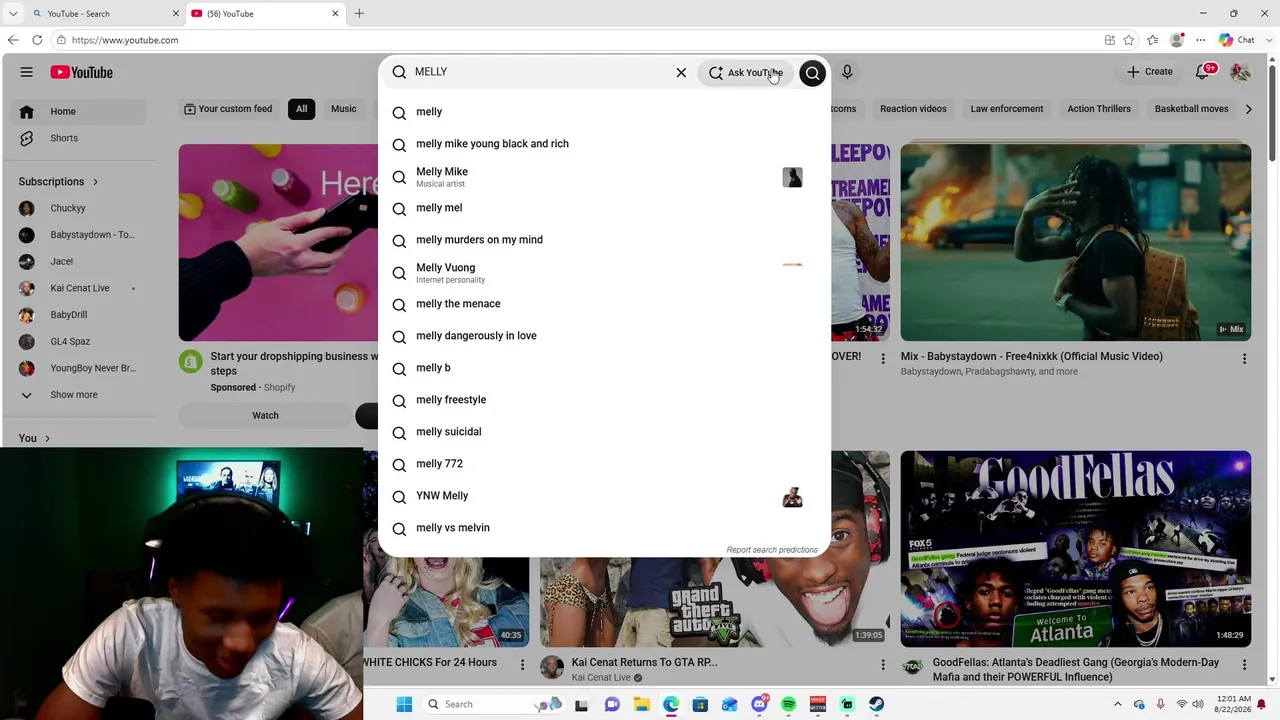1280x720 pixels.
Task: Expand the tab search dropdown arrow
Action: click(13, 13)
